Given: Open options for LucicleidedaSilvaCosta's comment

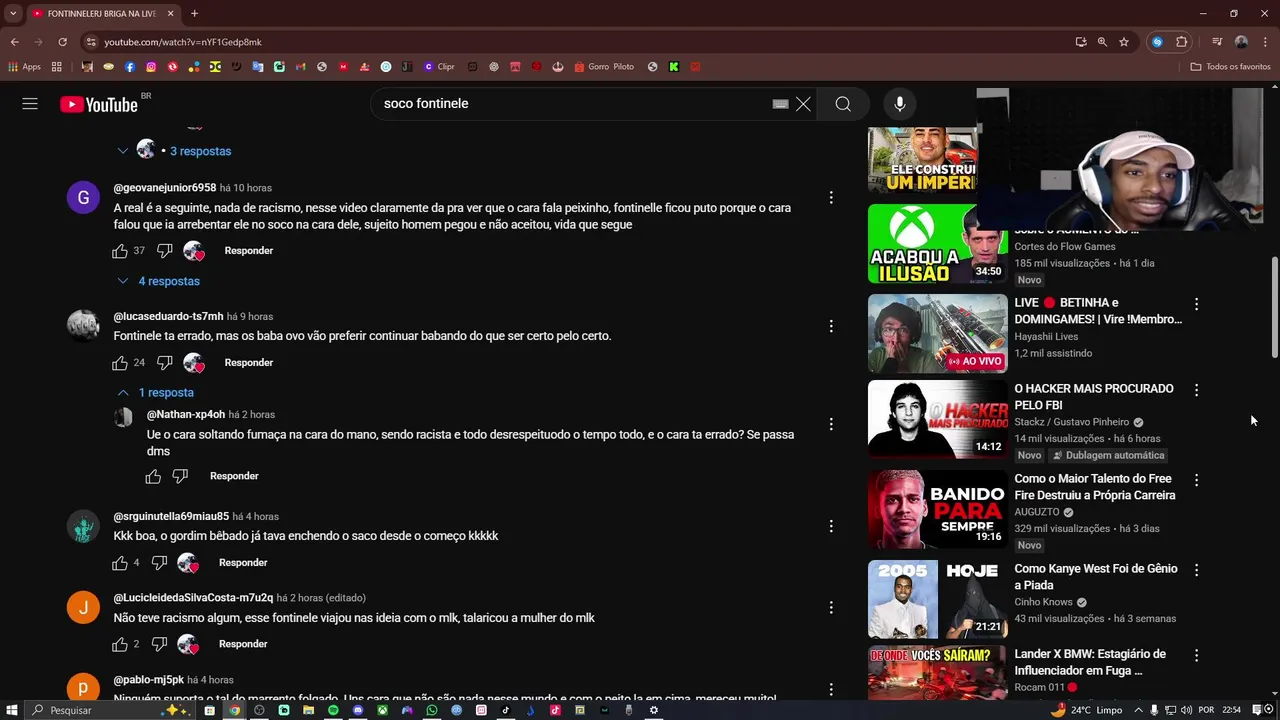Looking at the screenshot, I should point(831,607).
